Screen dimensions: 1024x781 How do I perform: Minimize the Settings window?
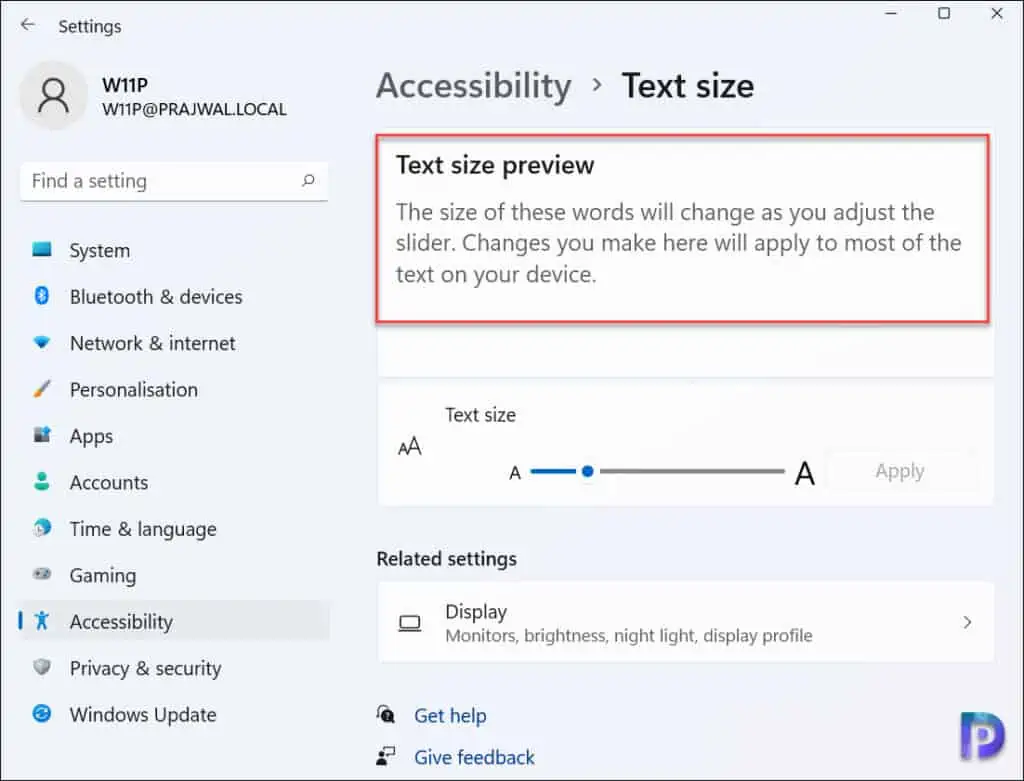891,13
